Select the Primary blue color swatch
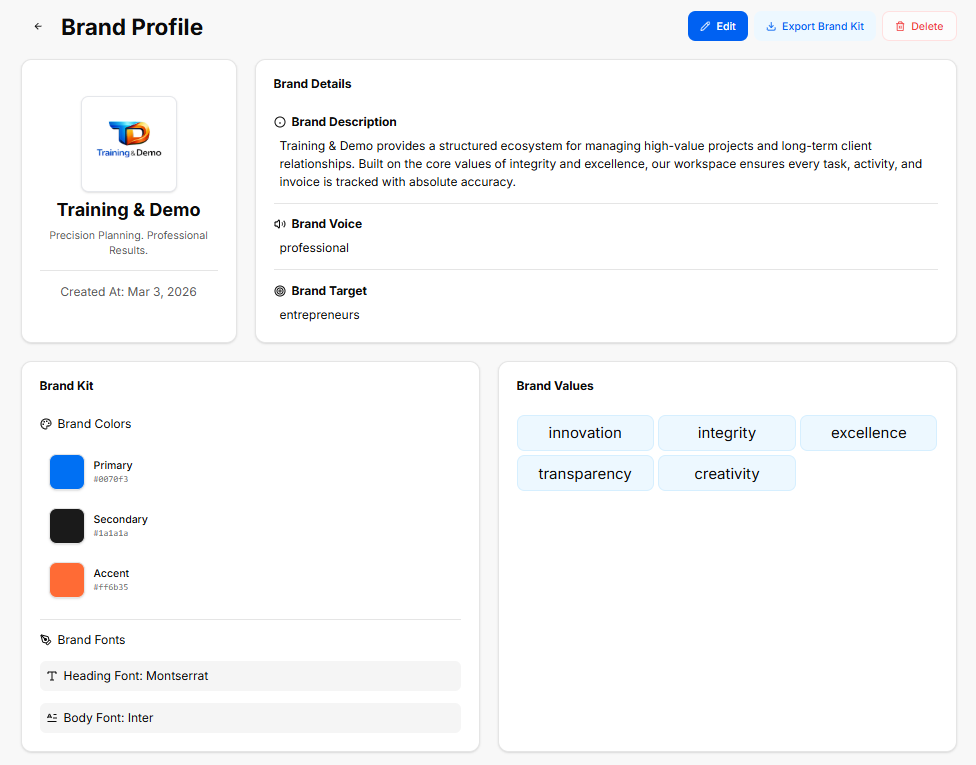Image resolution: width=976 pixels, height=765 pixels. 67,472
